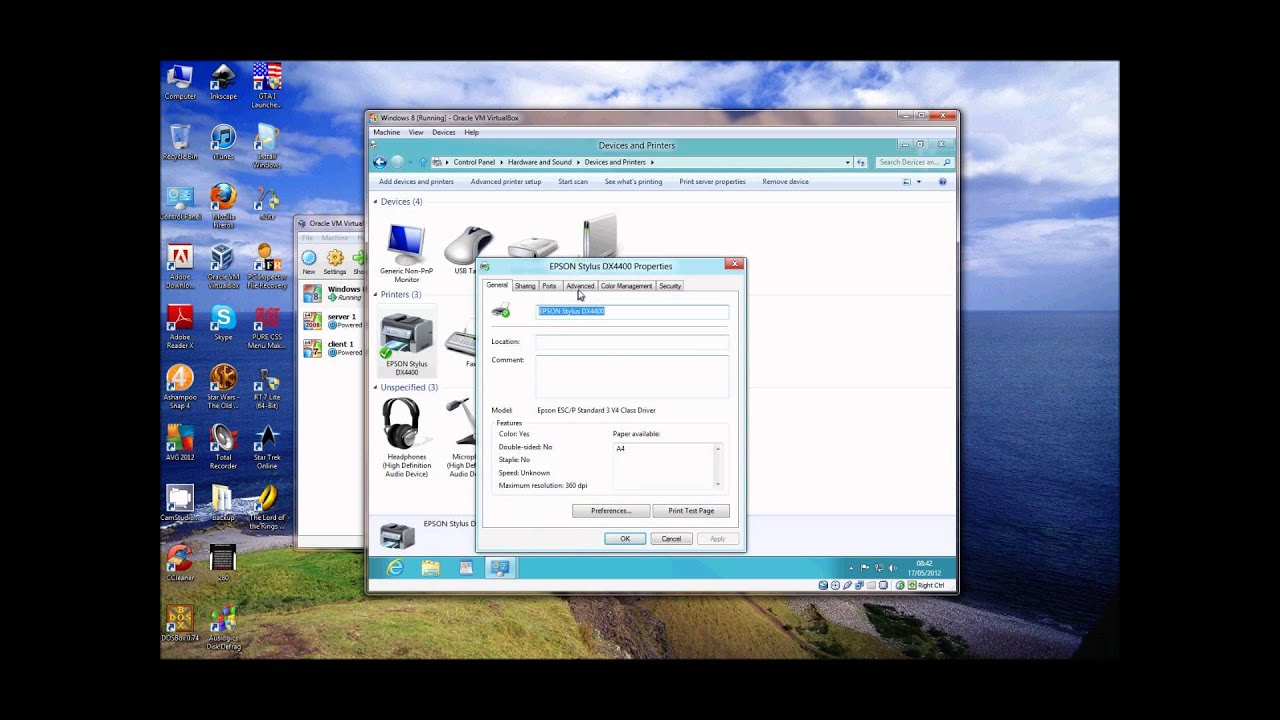Viewport: 1280px width, 720px height.
Task: Click the Preferences... button
Action: 611,511
